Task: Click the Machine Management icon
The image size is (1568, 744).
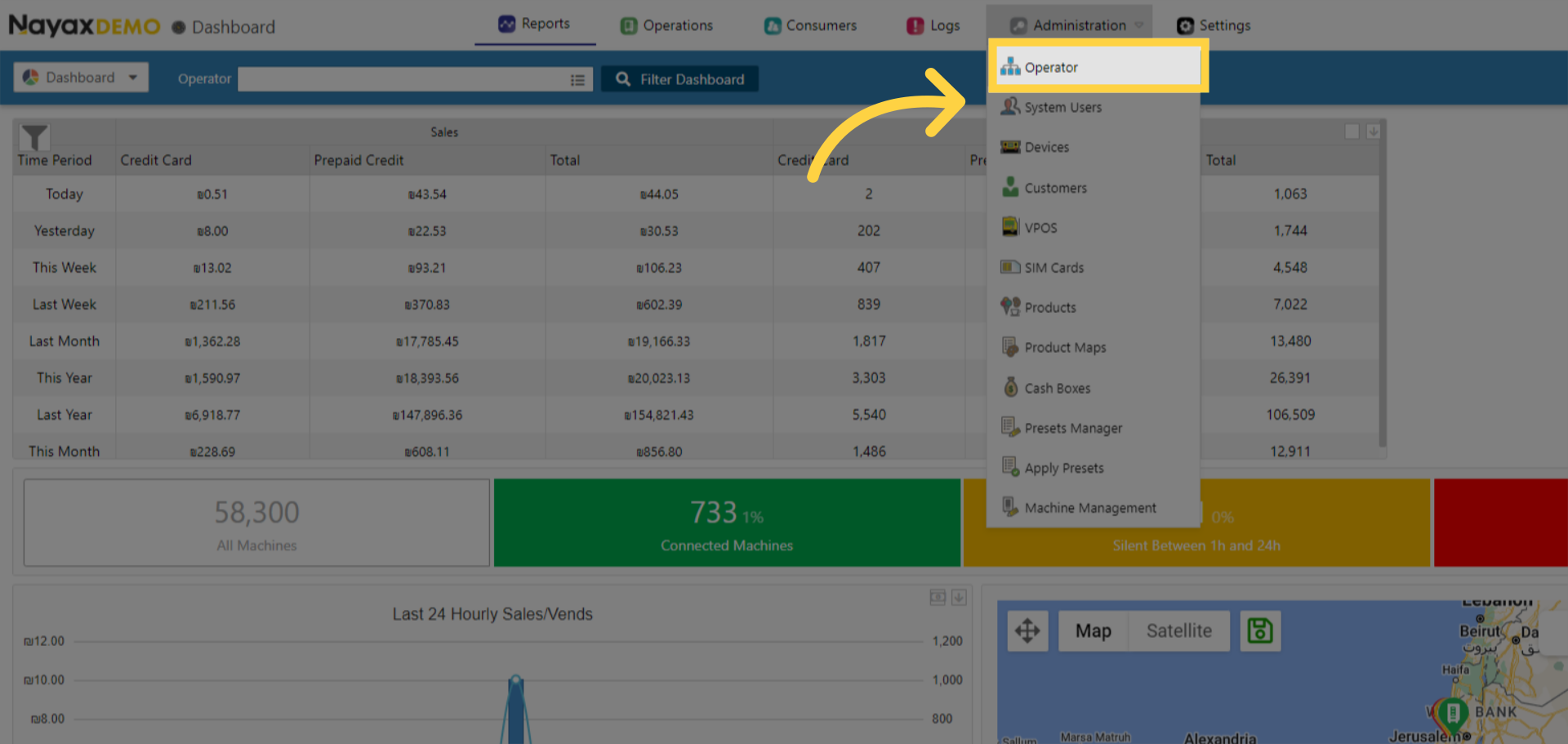Action: [1010, 506]
